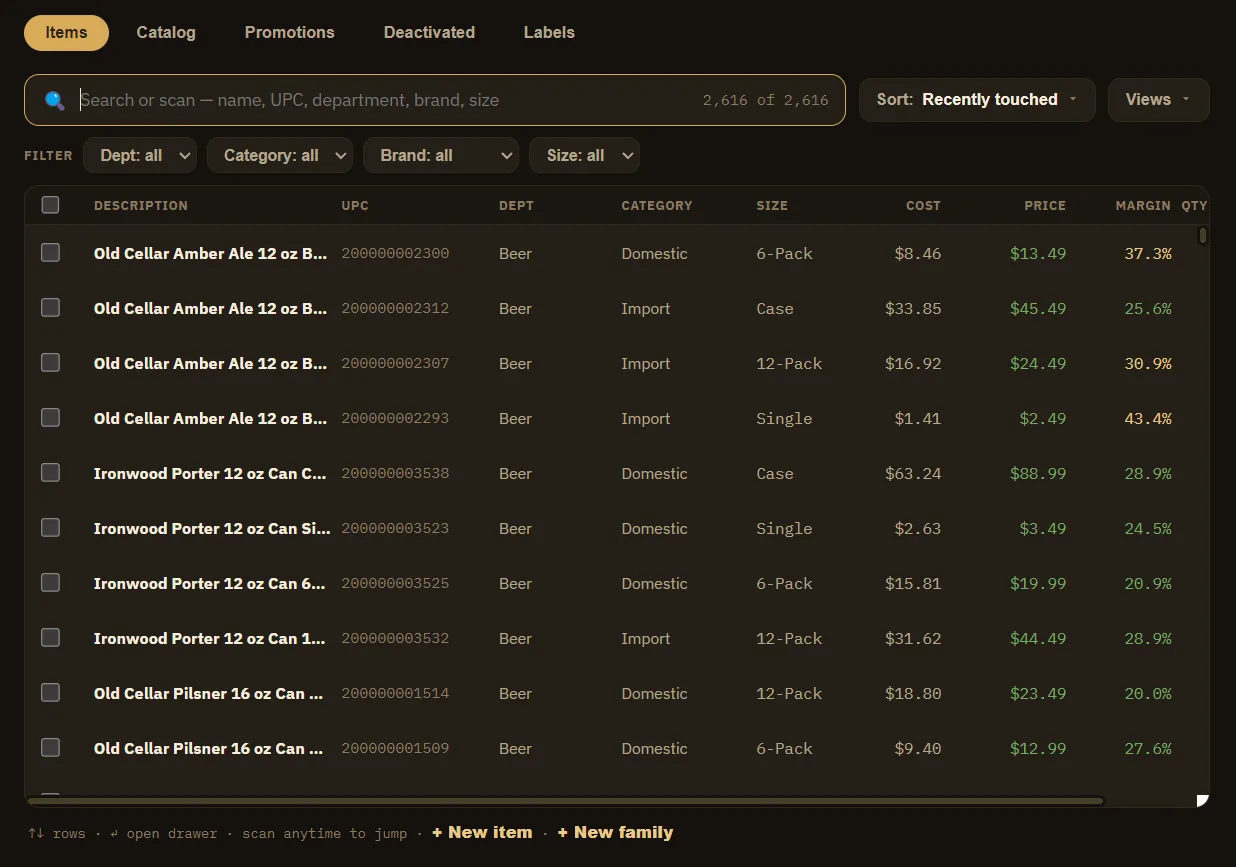
Task: Open the Size: all filter
Action: [584, 155]
